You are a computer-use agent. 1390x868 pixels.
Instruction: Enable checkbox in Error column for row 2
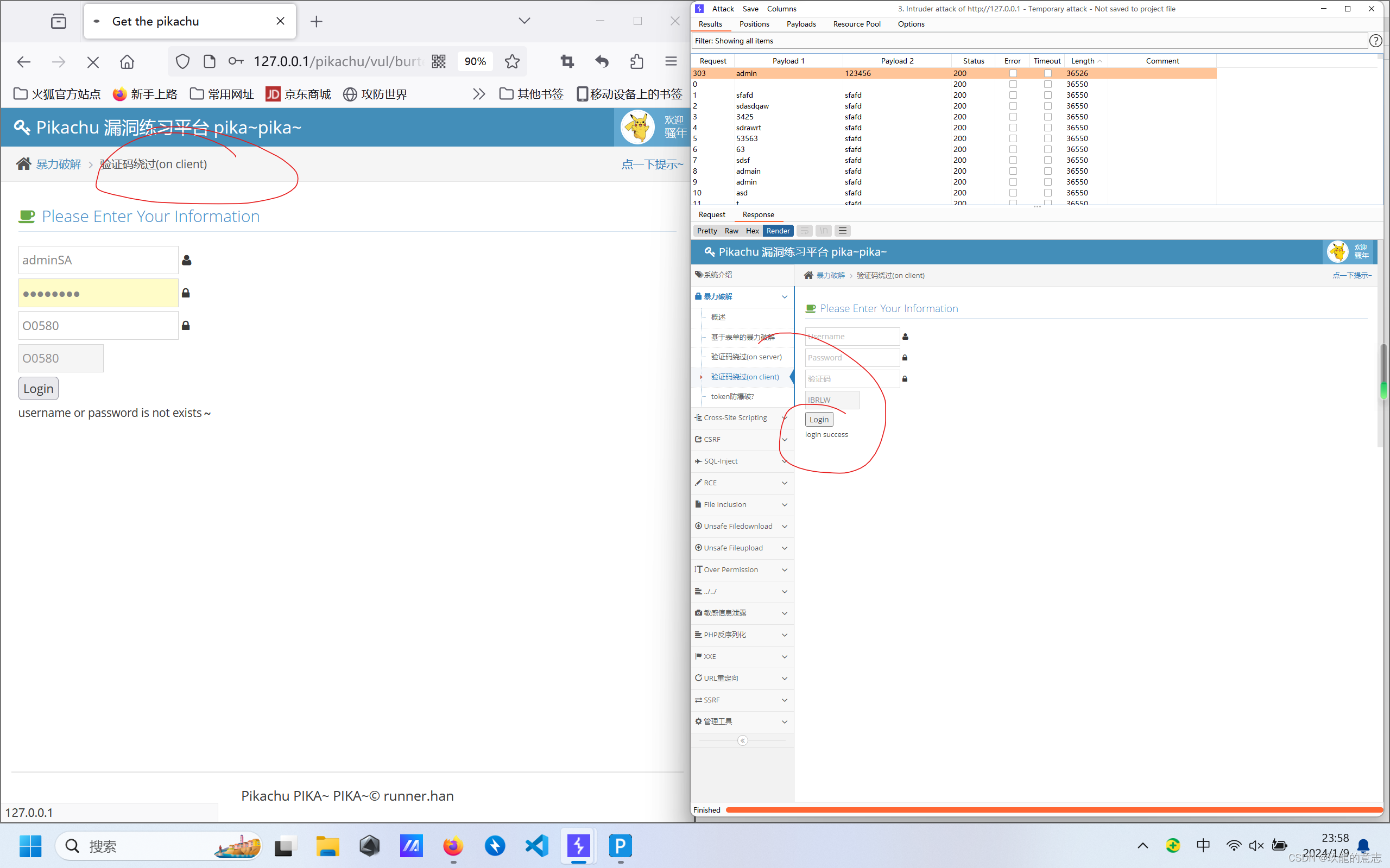(1014, 105)
